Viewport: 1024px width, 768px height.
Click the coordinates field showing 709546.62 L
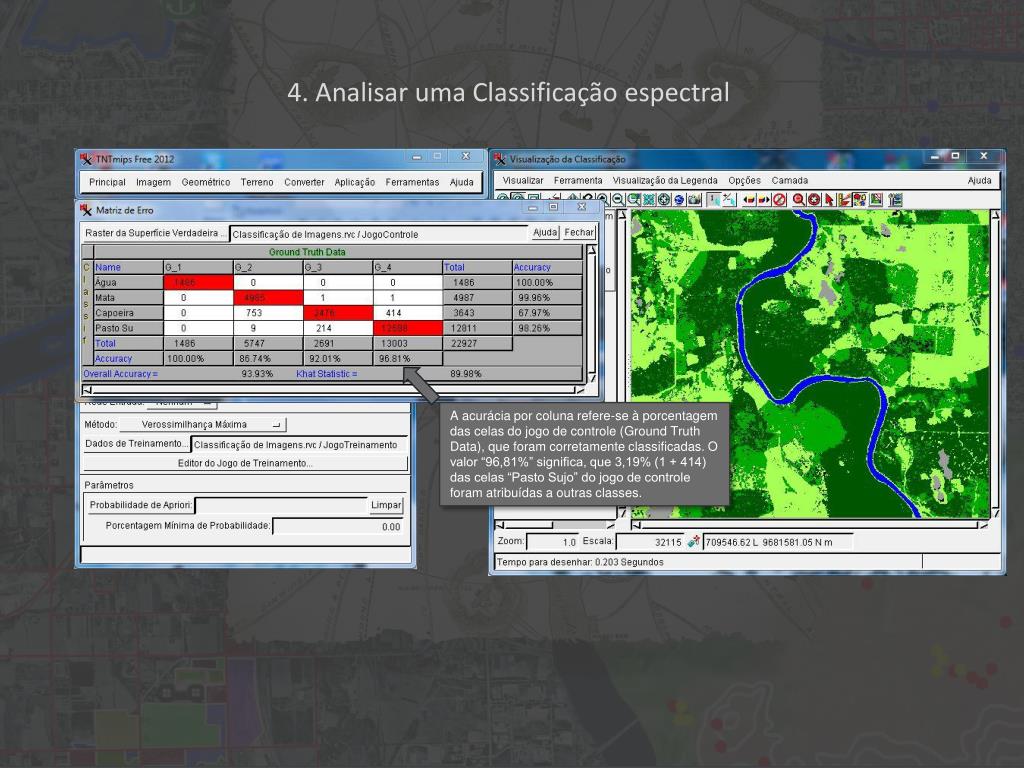tap(777, 542)
